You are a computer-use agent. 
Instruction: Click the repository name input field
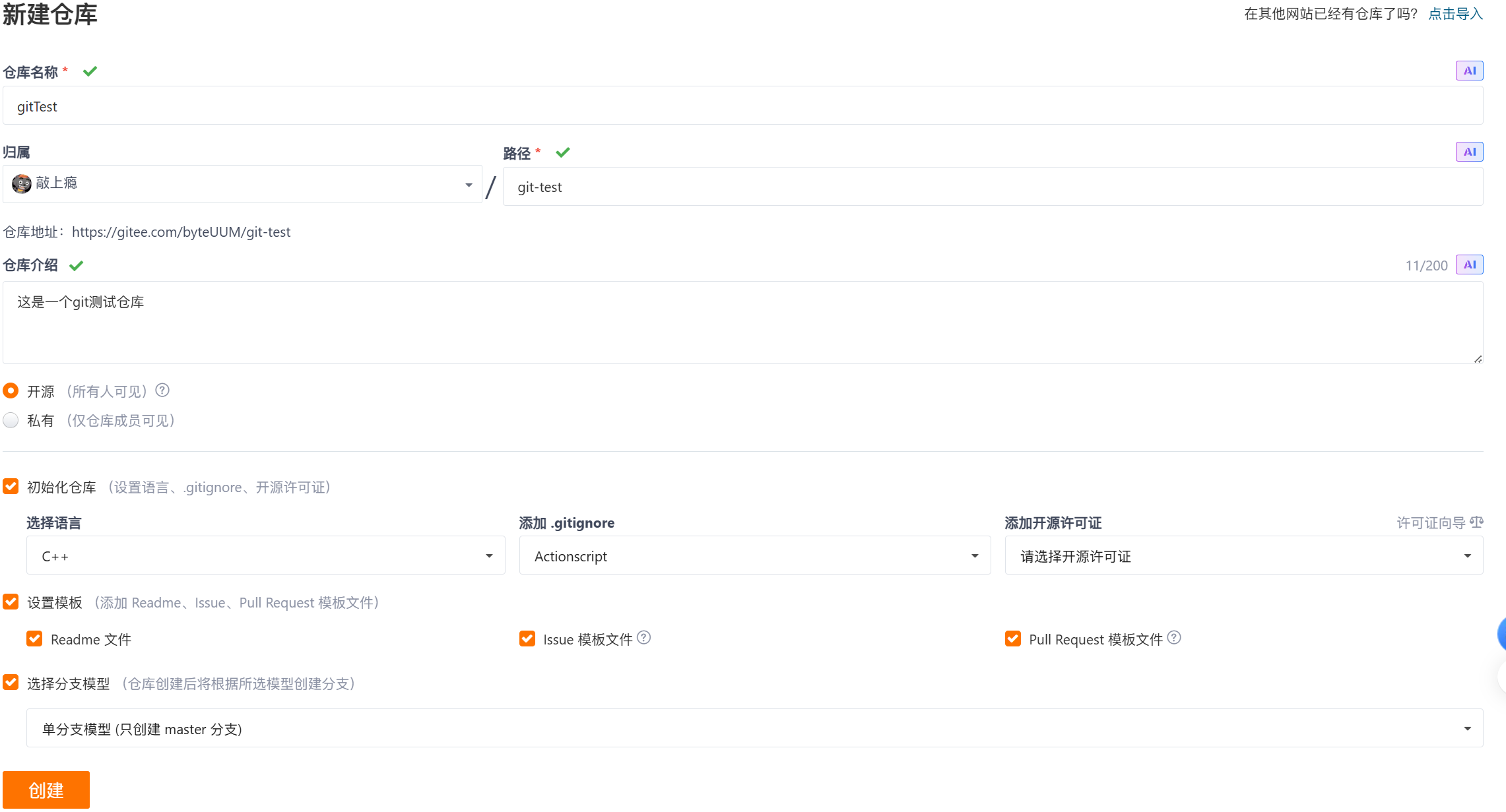[742, 106]
